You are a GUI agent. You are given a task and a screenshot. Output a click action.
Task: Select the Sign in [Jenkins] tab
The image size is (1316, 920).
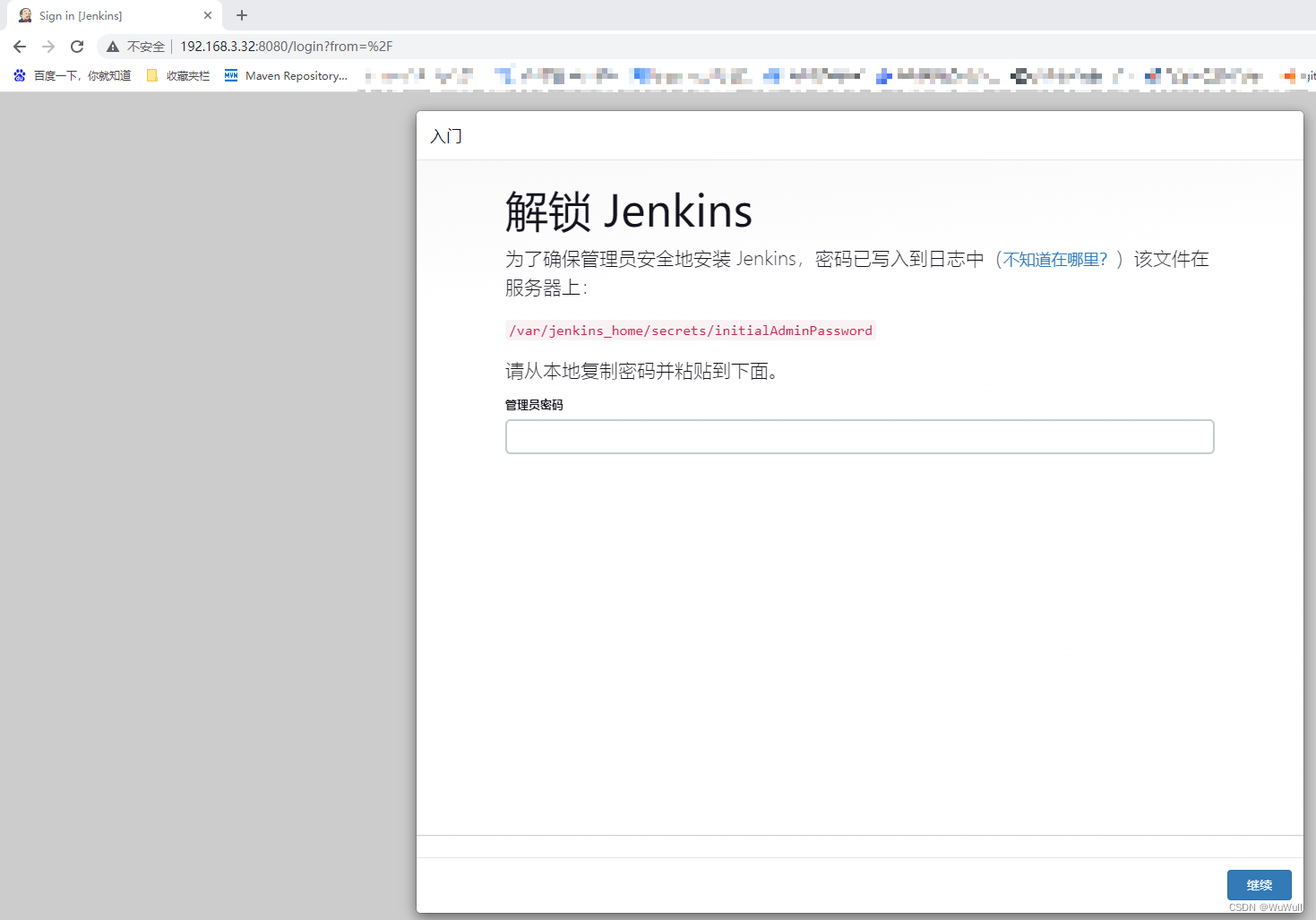[115, 15]
